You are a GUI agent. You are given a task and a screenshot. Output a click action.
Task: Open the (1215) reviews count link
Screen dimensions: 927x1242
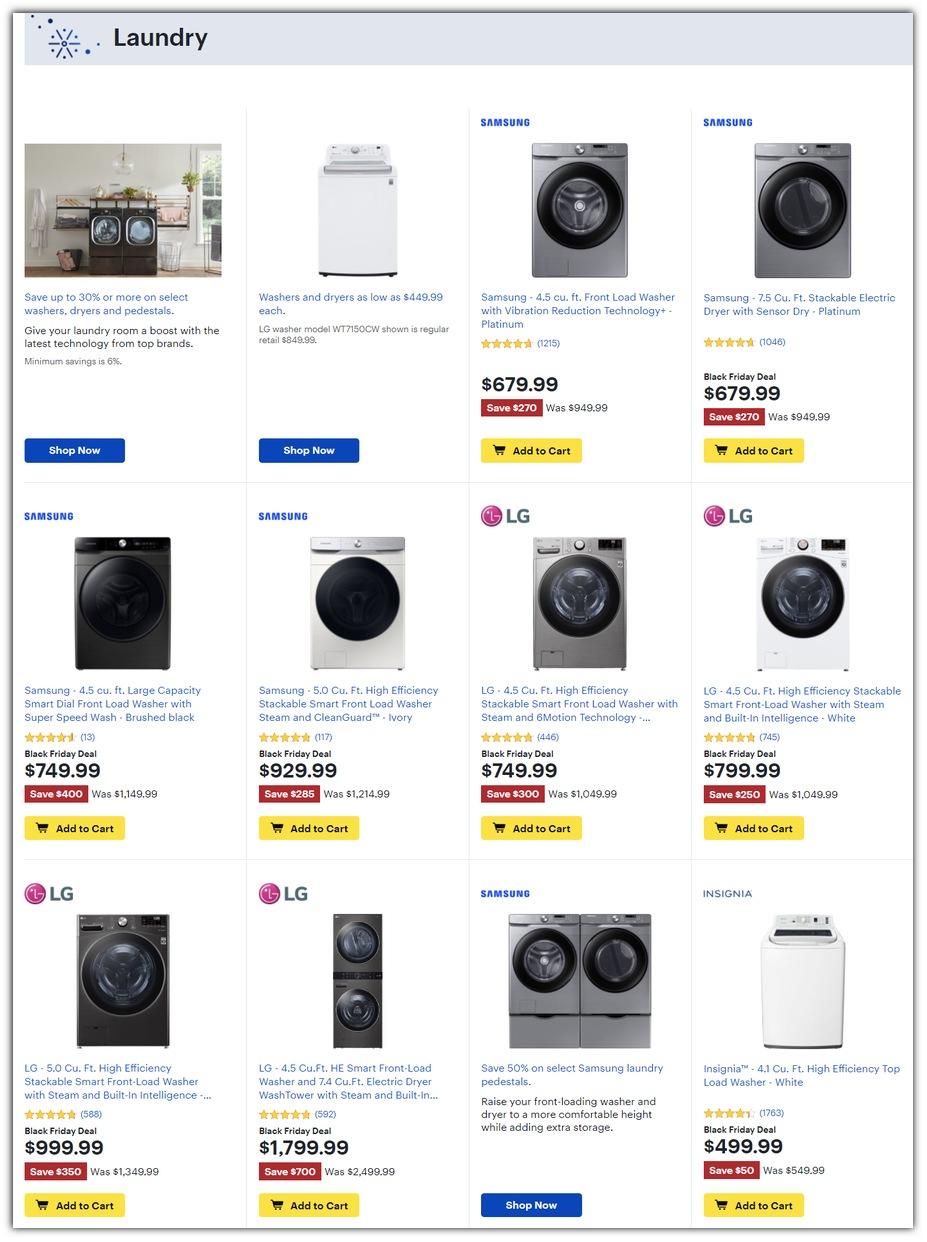click(548, 343)
